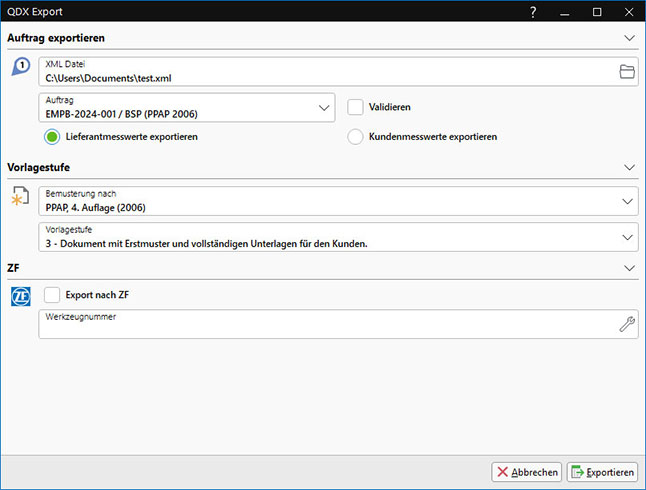Expand the Vorlagestufe level dropdown
646x490 pixels.
tap(627, 237)
